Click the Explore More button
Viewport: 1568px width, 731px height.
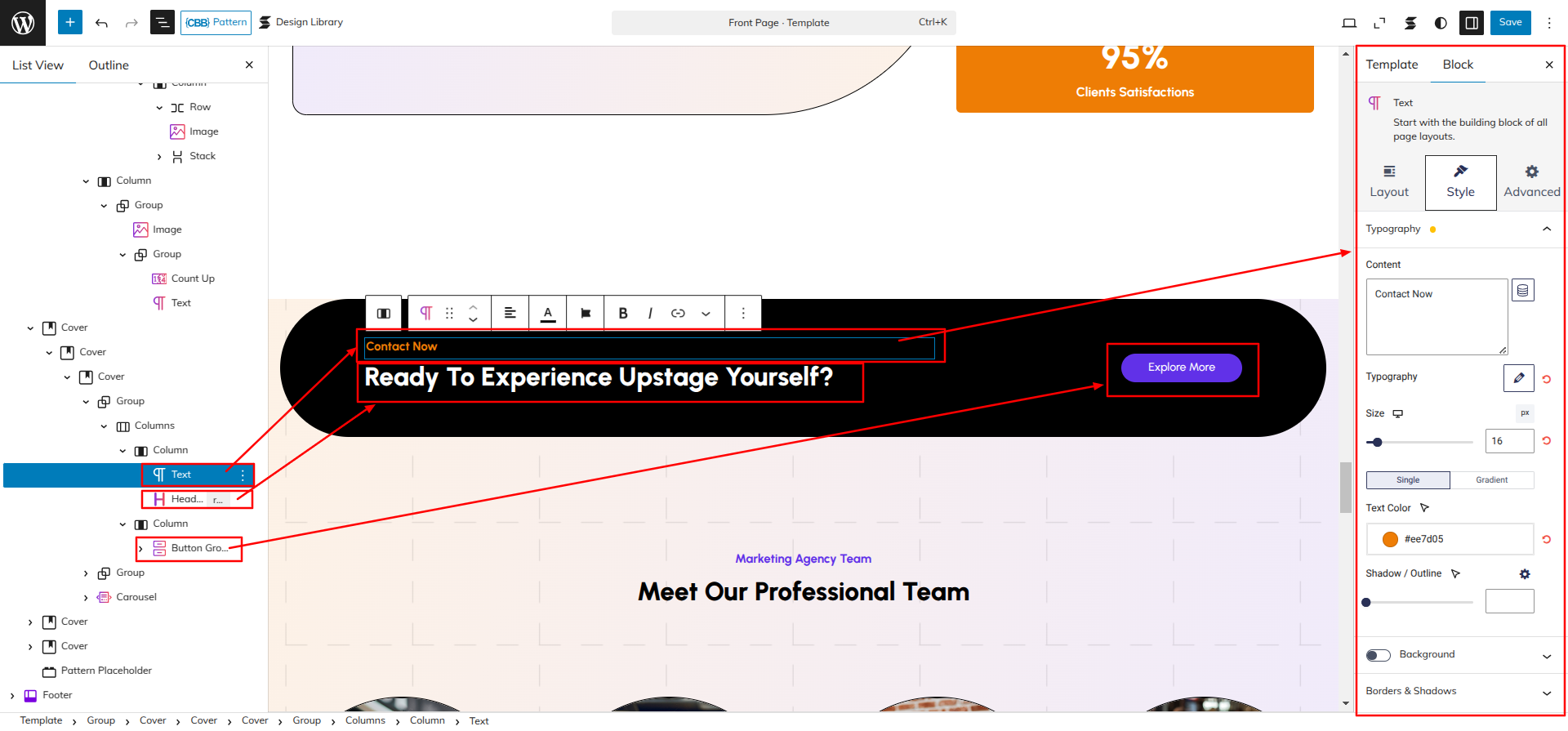coord(1181,368)
